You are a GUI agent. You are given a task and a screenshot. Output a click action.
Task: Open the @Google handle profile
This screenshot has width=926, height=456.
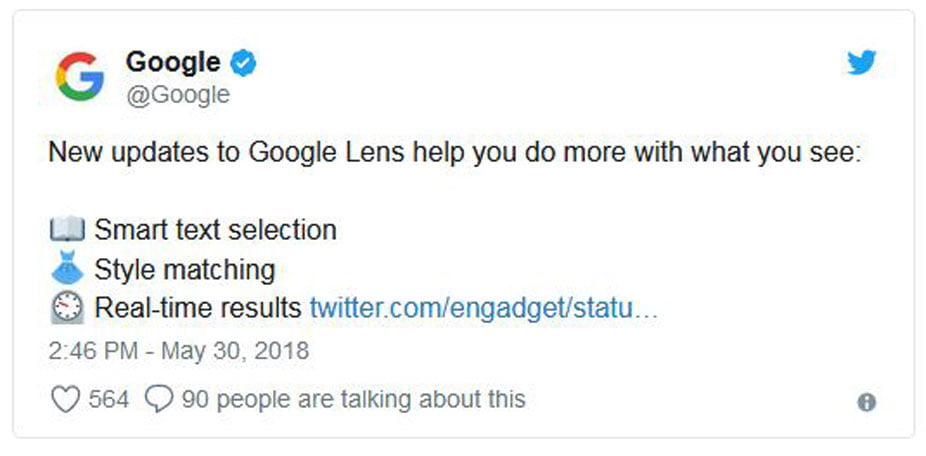point(178,95)
